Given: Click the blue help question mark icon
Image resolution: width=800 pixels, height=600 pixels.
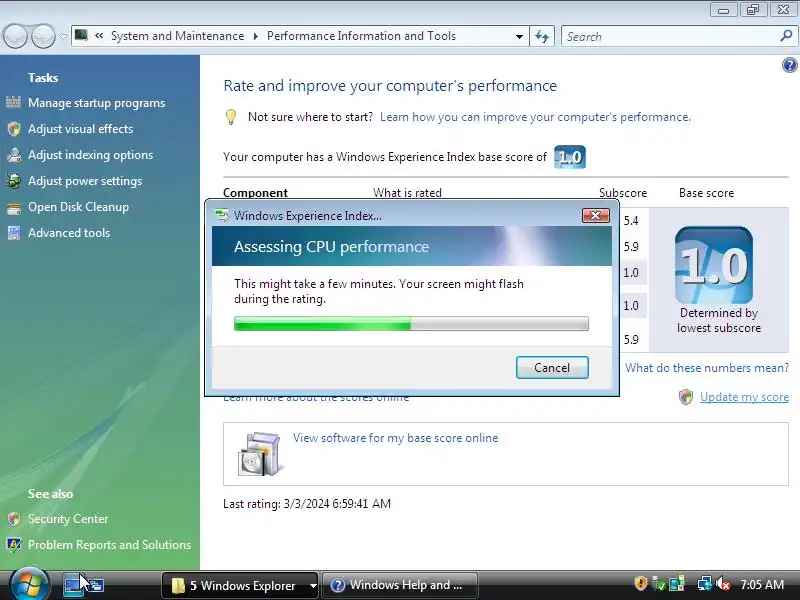Looking at the screenshot, I should click(789, 65).
